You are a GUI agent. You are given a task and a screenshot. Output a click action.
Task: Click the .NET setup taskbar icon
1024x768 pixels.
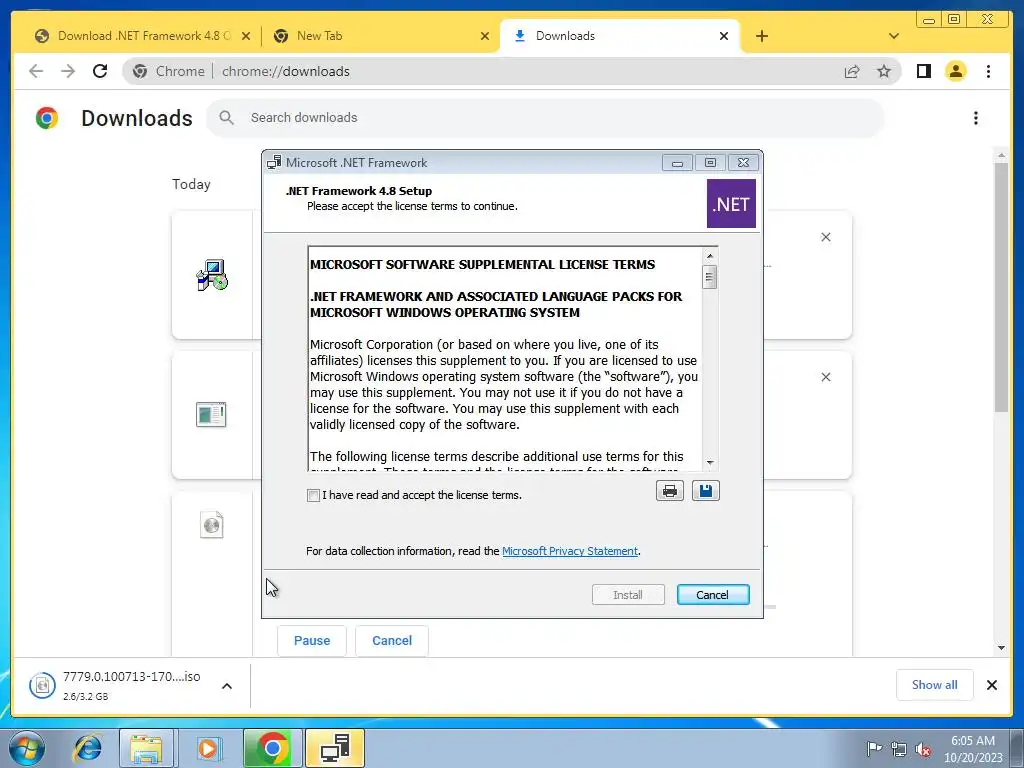[335, 748]
